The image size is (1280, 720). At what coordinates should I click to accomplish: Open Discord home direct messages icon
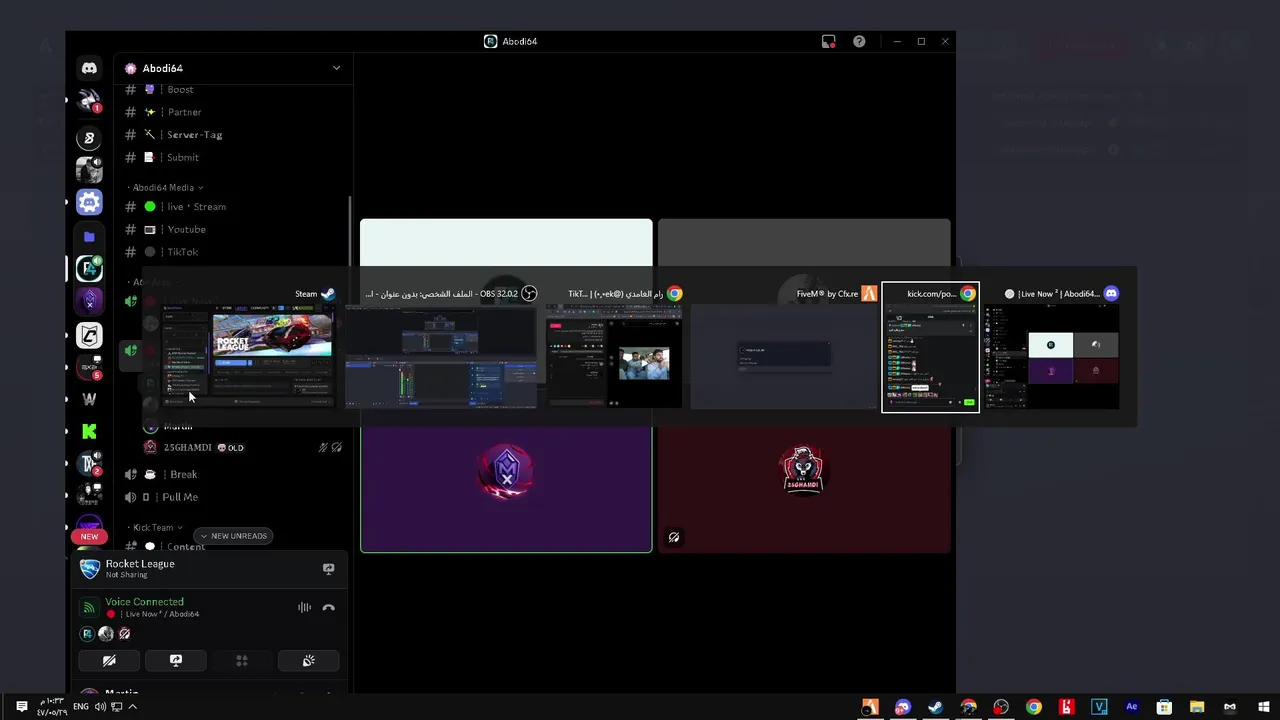pyautogui.click(x=89, y=68)
